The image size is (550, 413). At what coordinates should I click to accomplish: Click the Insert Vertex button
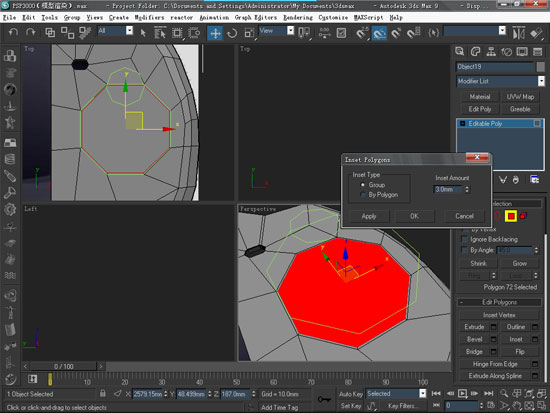(499, 315)
